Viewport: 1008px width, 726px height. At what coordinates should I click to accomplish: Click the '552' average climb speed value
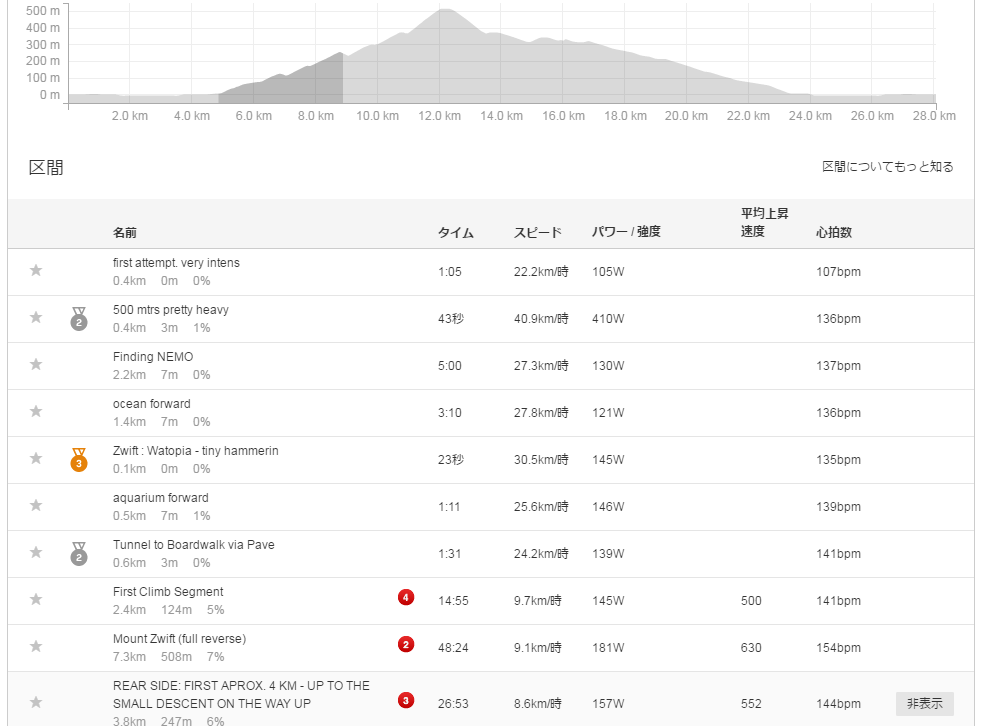click(751, 703)
